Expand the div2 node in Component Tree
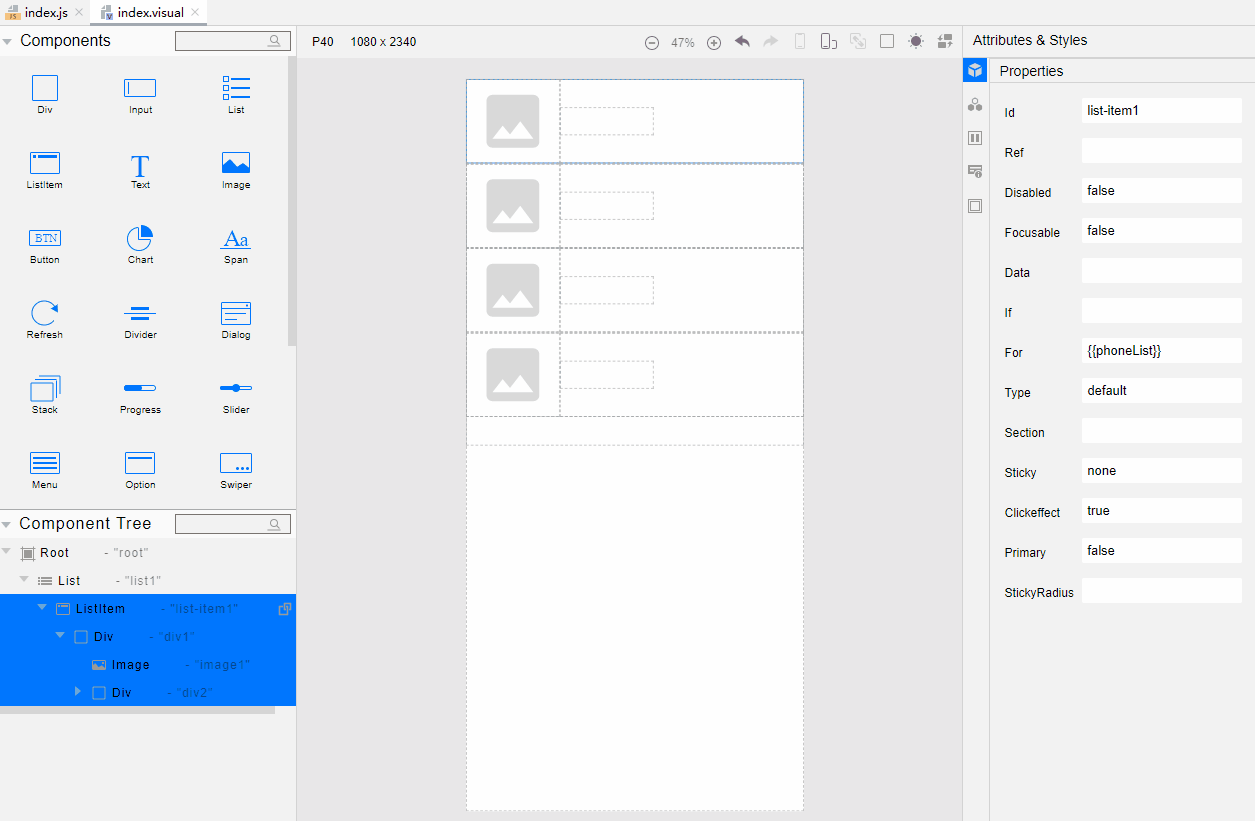This screenshot has height=821, width=1255. 79,692
